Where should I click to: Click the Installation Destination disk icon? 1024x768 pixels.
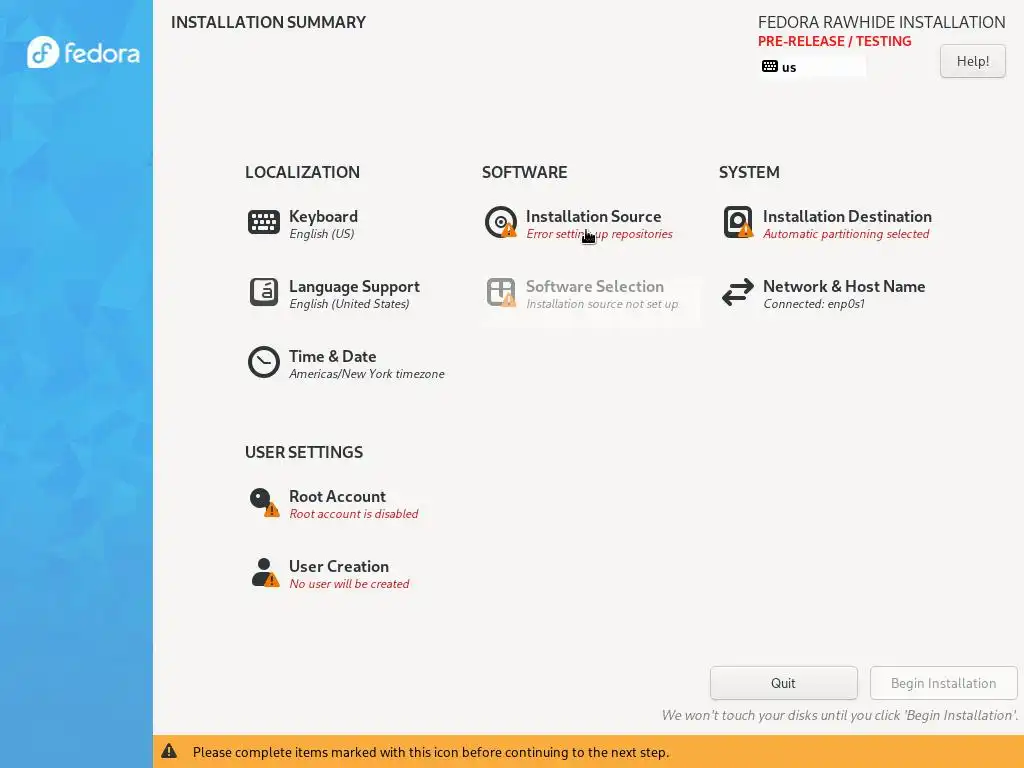click(x=738, y=222)
